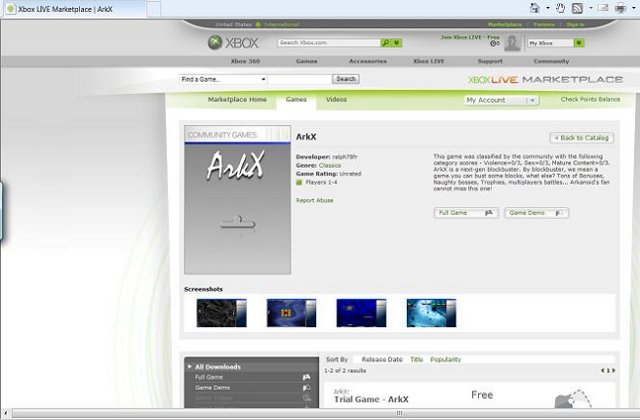The height and width of the screenshot is (420, 640).
Task: Select the Games marketplace tab
Action: 296,100
